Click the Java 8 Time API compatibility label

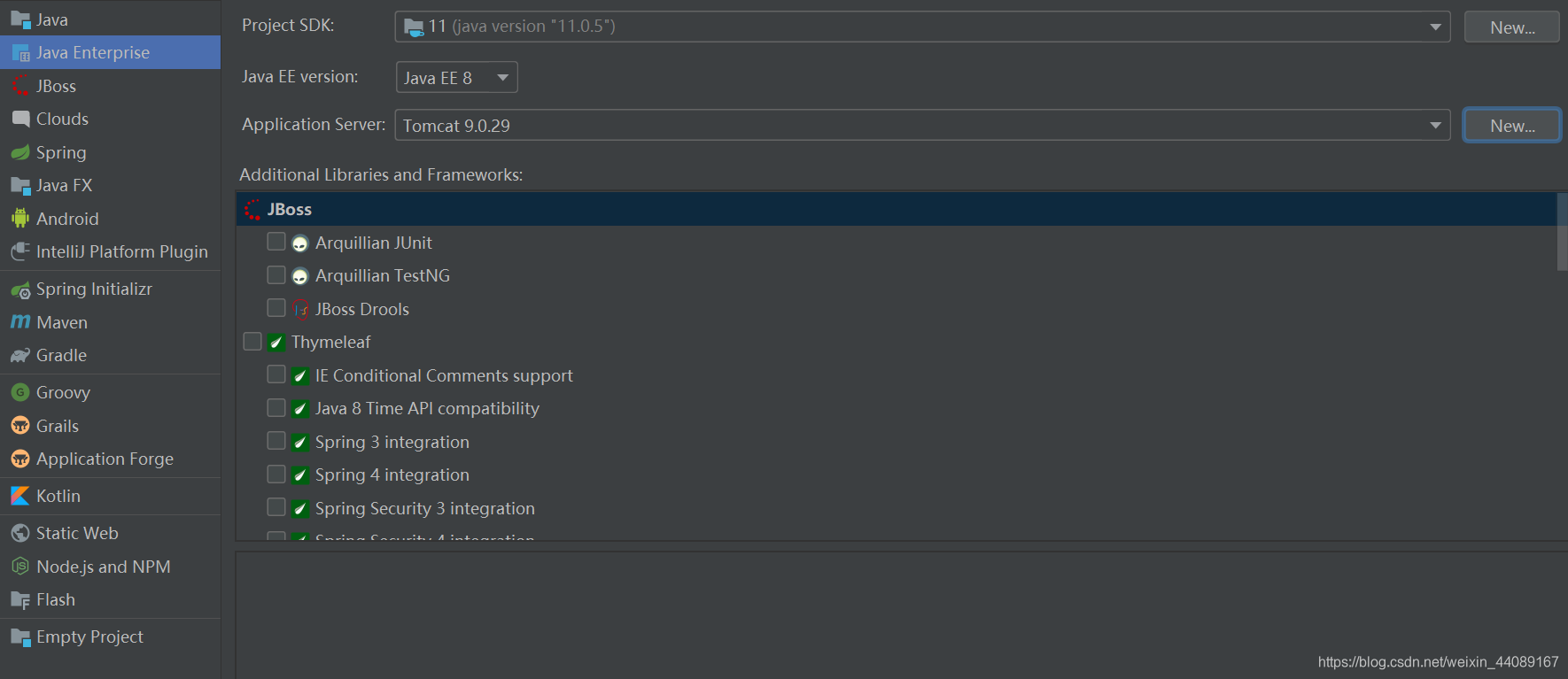[x=427, y=408]
